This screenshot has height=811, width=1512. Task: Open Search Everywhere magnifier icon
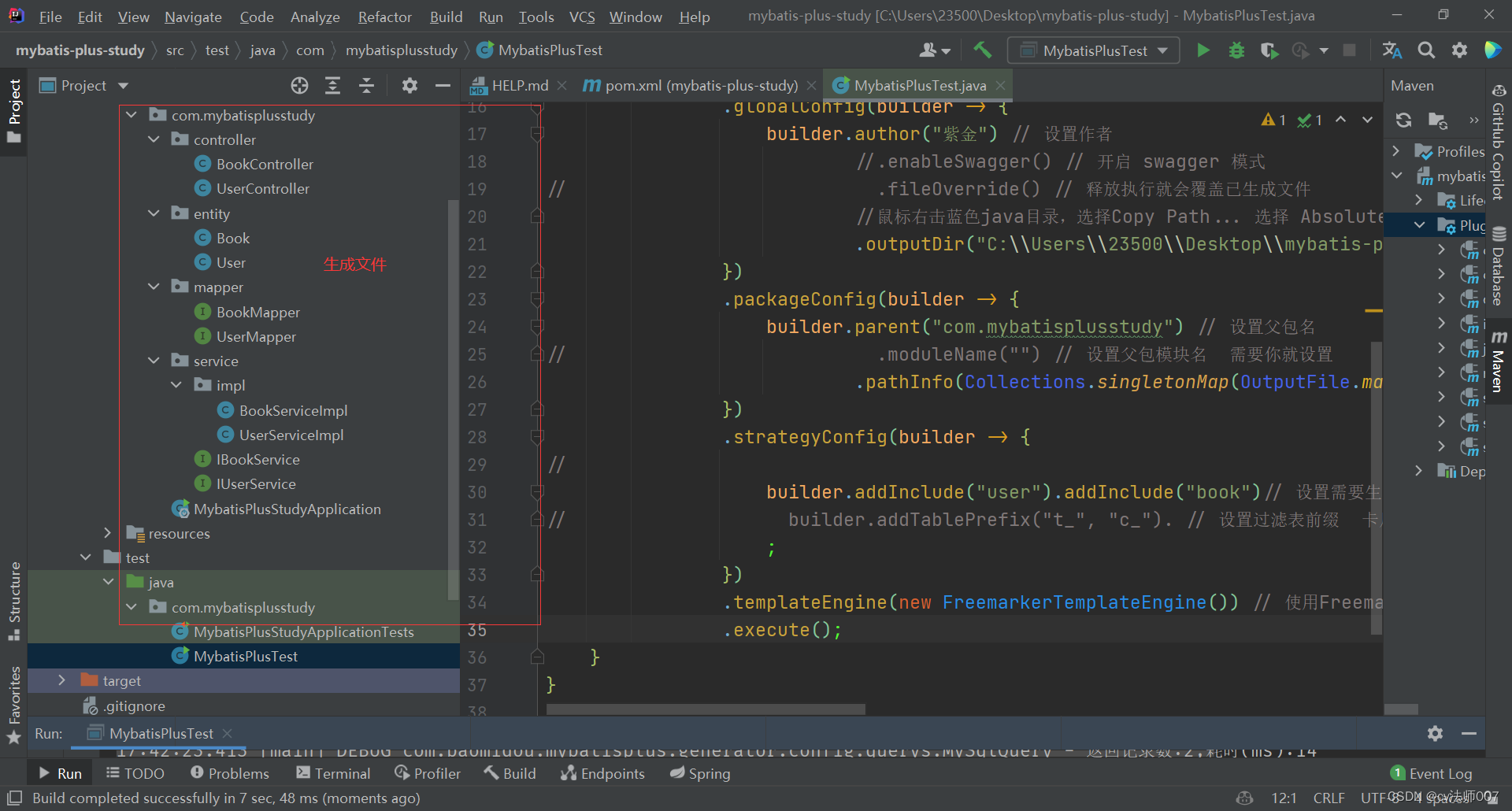click(x=1426, y=50)
